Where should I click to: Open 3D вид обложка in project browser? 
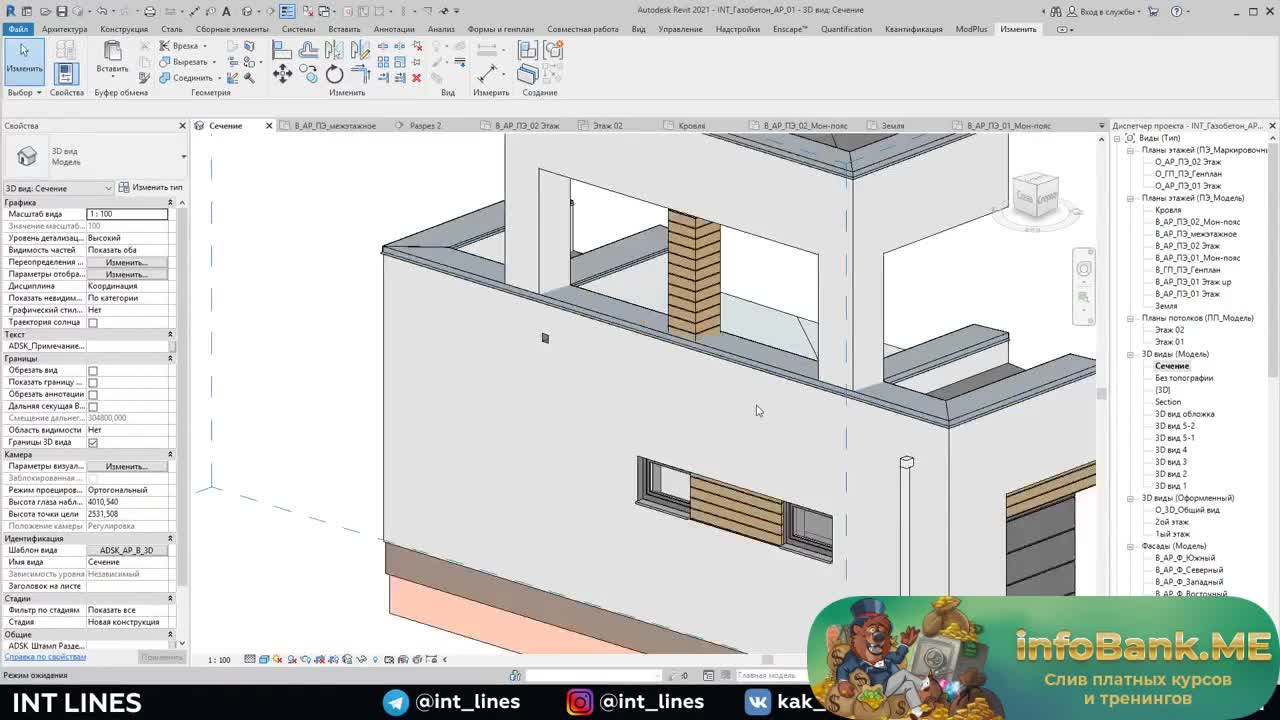[x=1185, y=414]
